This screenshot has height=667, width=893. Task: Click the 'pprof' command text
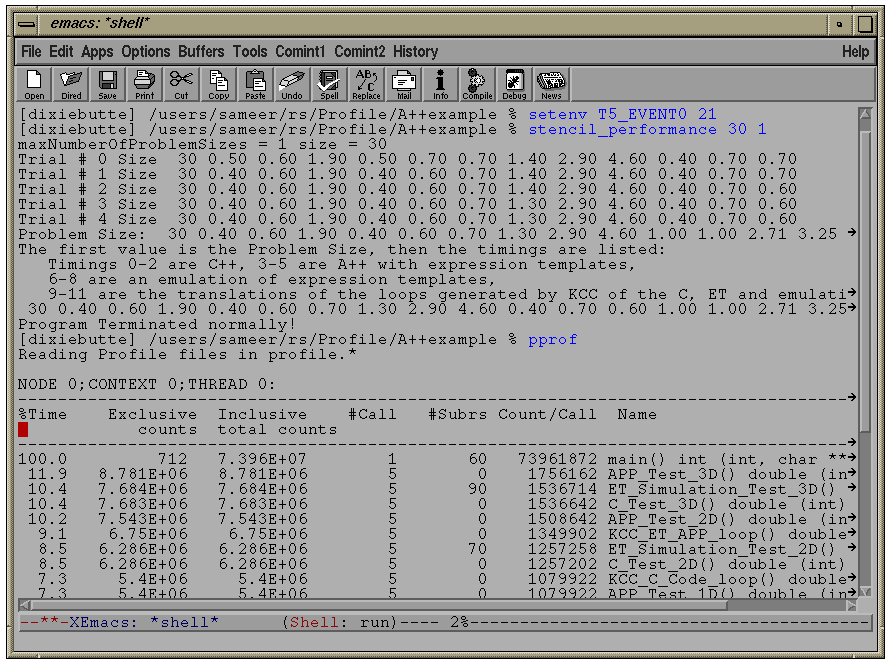[x=552, y=339]
